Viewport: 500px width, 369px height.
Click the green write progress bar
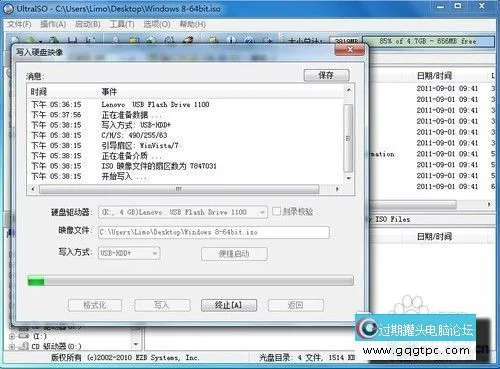[191, 281]
